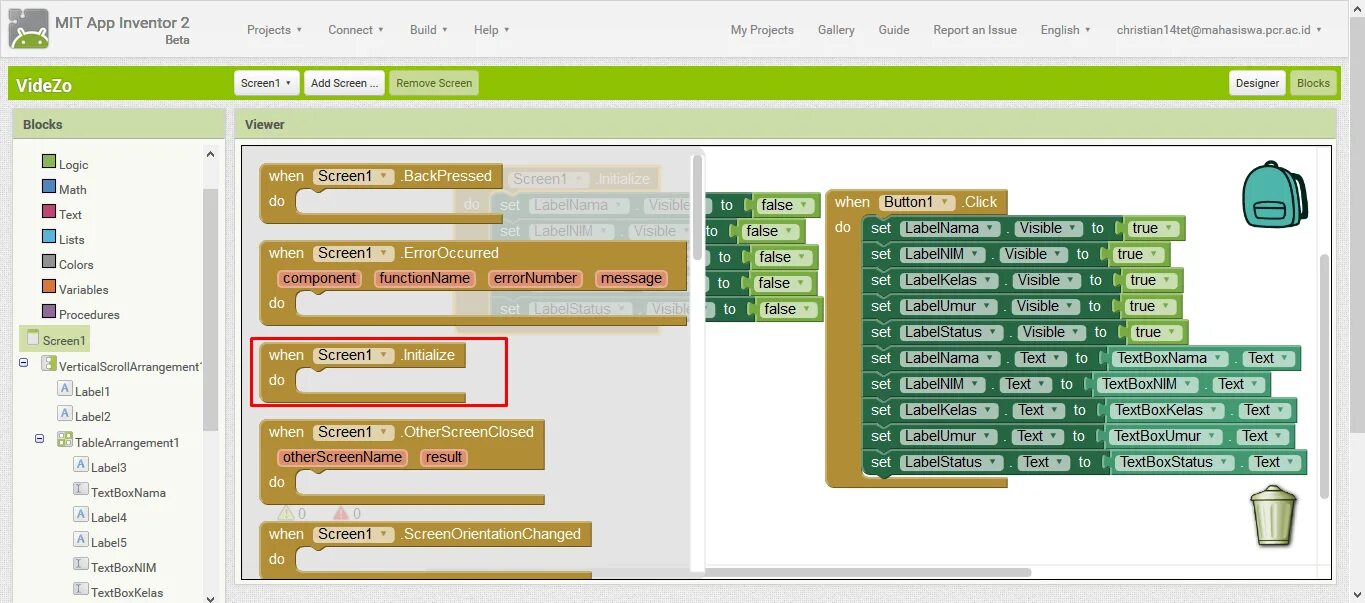1365x603 pixels.
Task: Click the Remove Screen button
Action: [x=434, y=83]
